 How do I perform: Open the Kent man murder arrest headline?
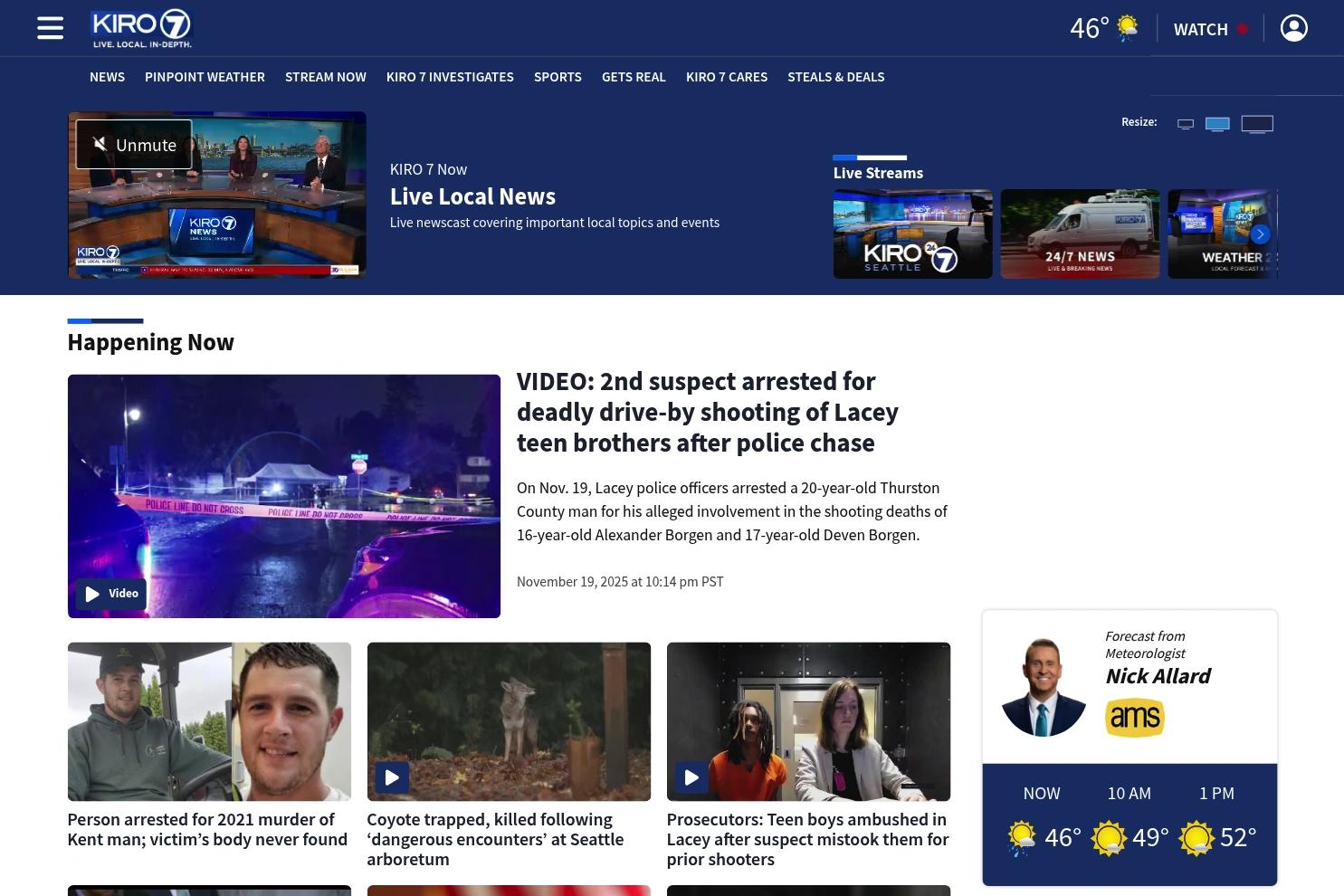click(x=207, y=829)
